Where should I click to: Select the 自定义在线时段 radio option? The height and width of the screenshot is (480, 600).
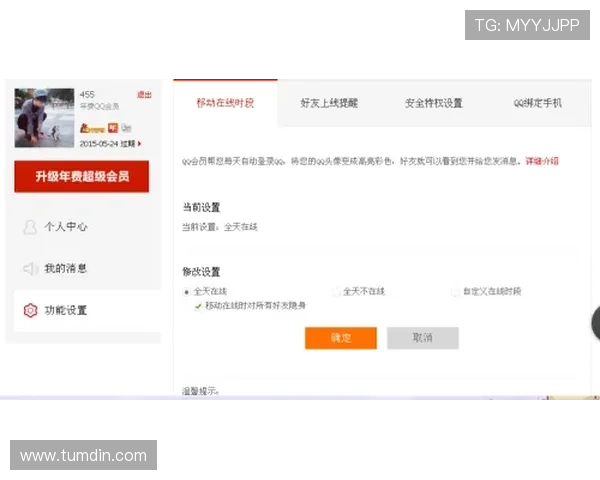(455, 292)
